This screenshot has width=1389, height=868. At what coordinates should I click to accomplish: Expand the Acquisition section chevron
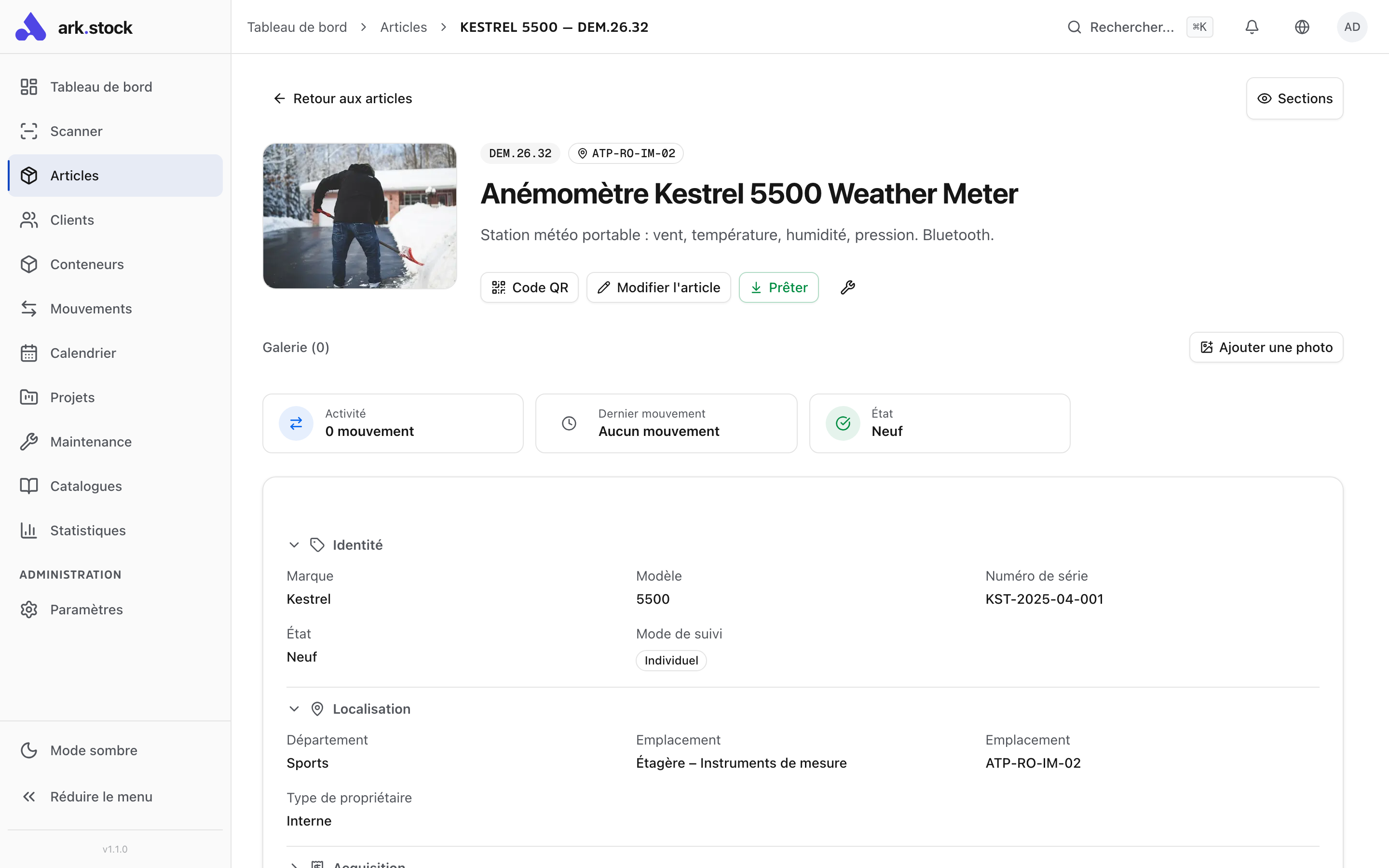click(294, 865)
